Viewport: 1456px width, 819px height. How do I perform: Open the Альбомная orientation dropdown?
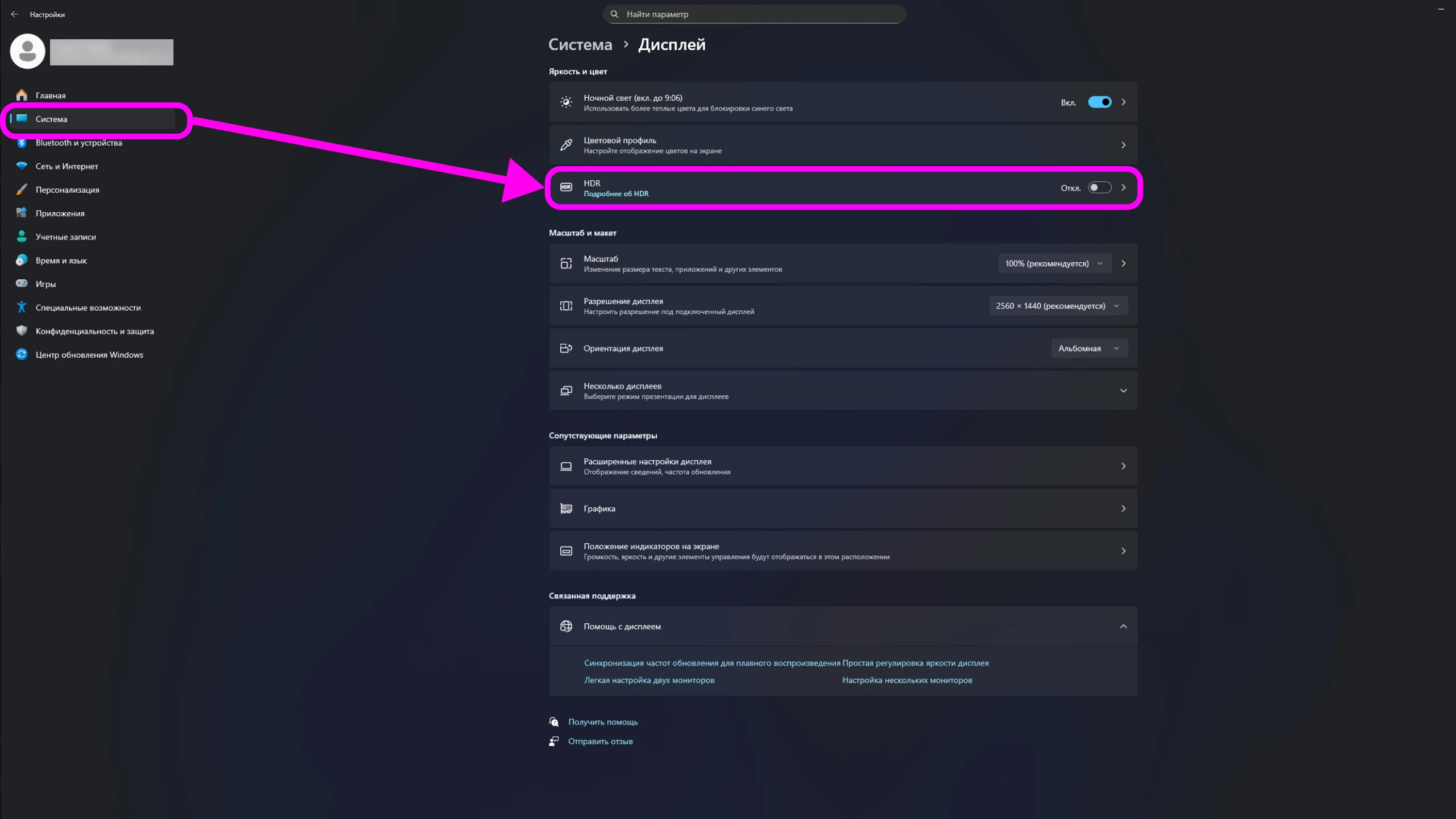pyautogui.click(x=1089, y=348)
